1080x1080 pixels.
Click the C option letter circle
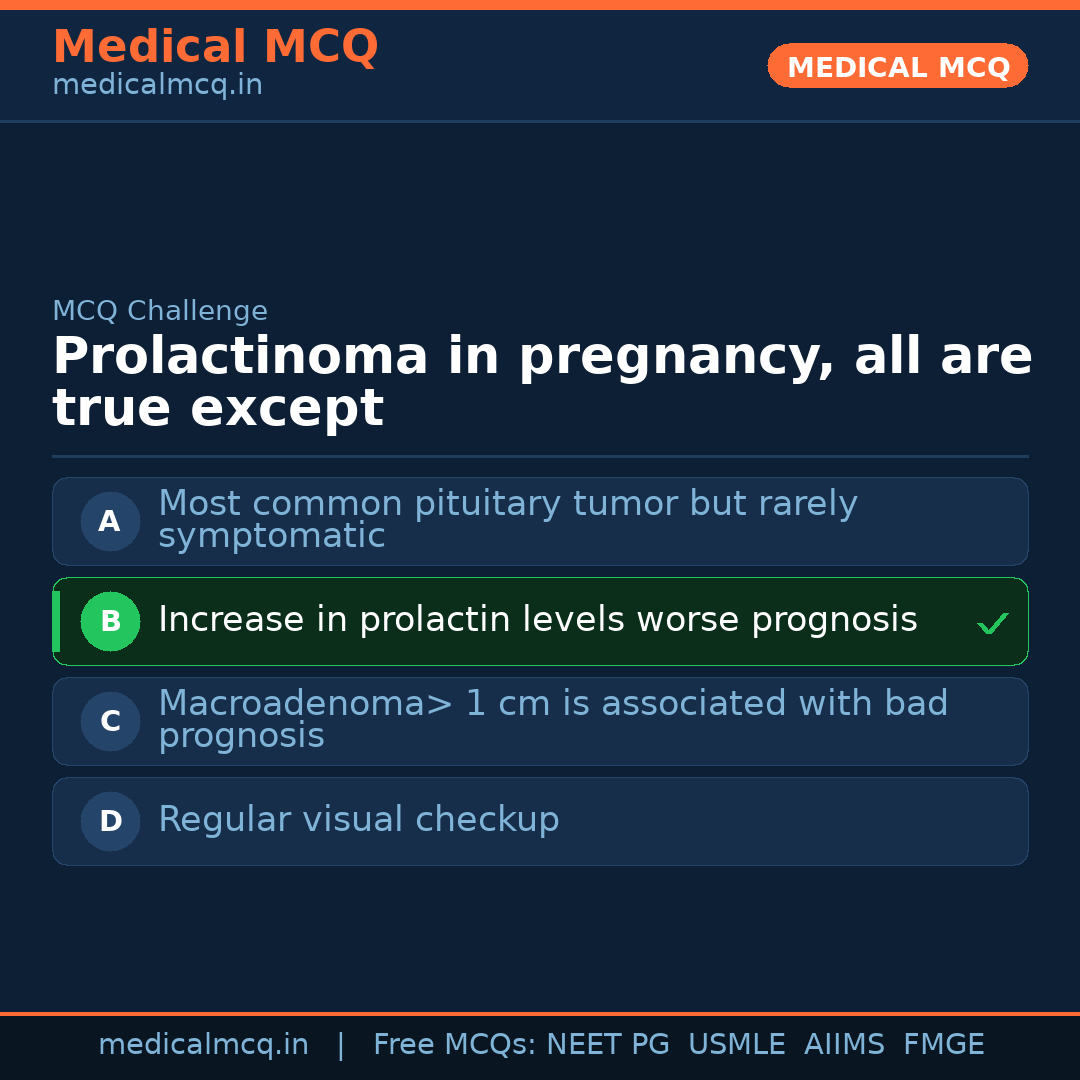tap(110, 721)
